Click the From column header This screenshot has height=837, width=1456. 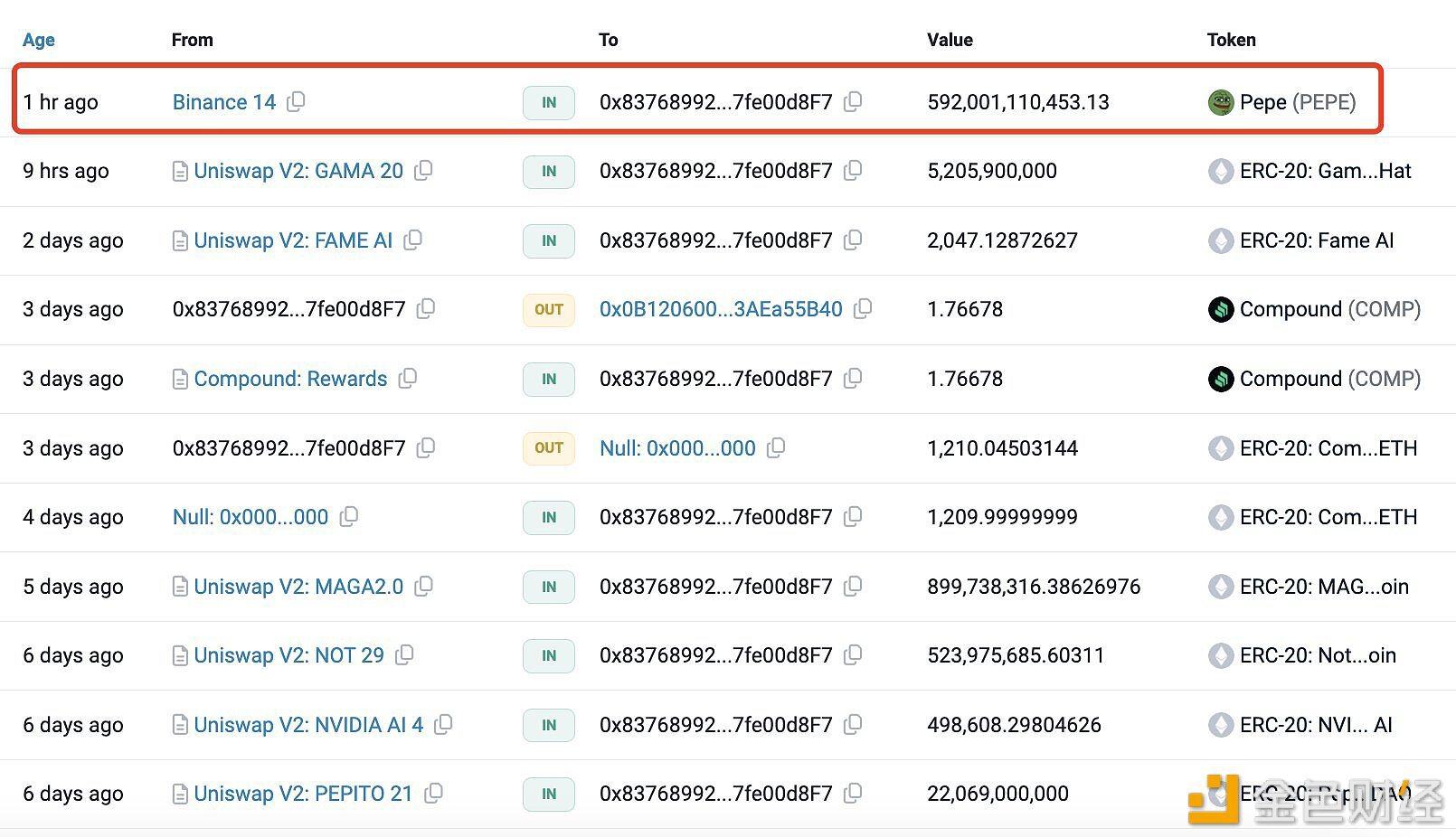pos(193,40)
